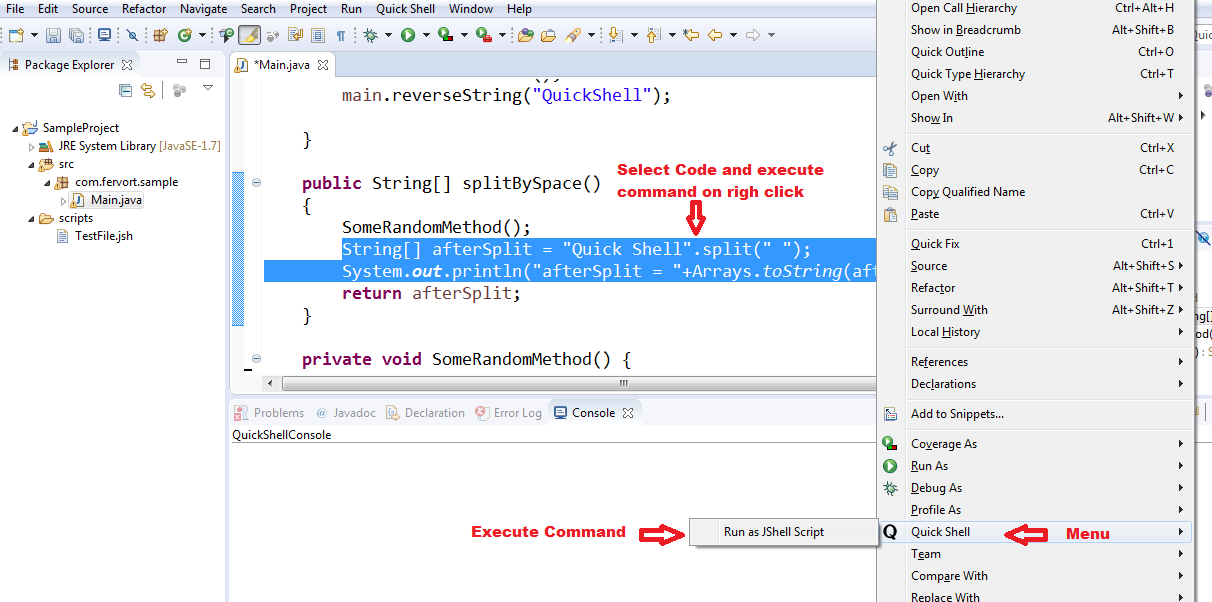Click the Previous Annotation up-arrow icon
The image size is (1212, 602).
click(x=653, y=35)
